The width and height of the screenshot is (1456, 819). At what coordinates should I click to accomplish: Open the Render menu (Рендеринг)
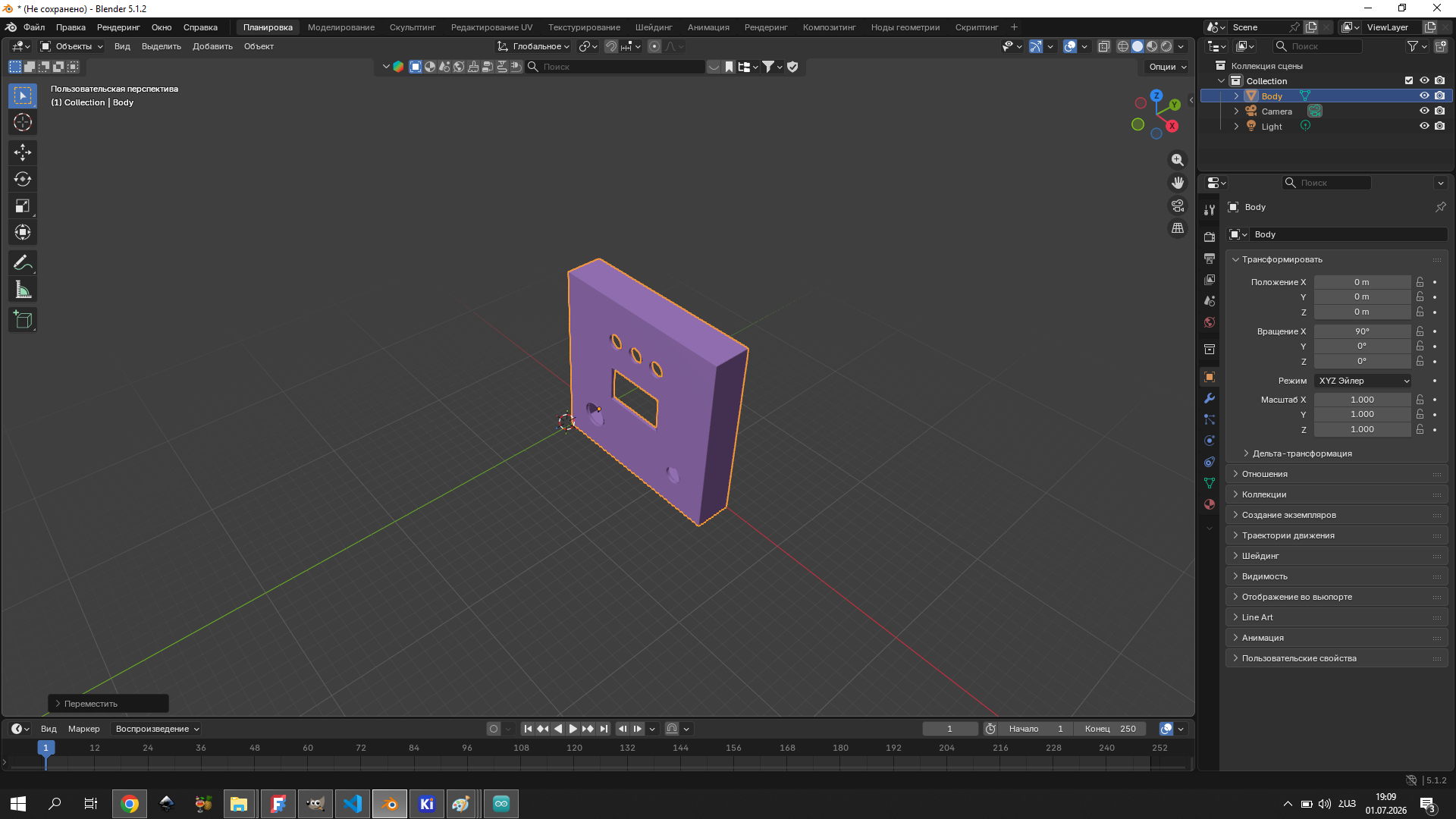tap(118, 27)
